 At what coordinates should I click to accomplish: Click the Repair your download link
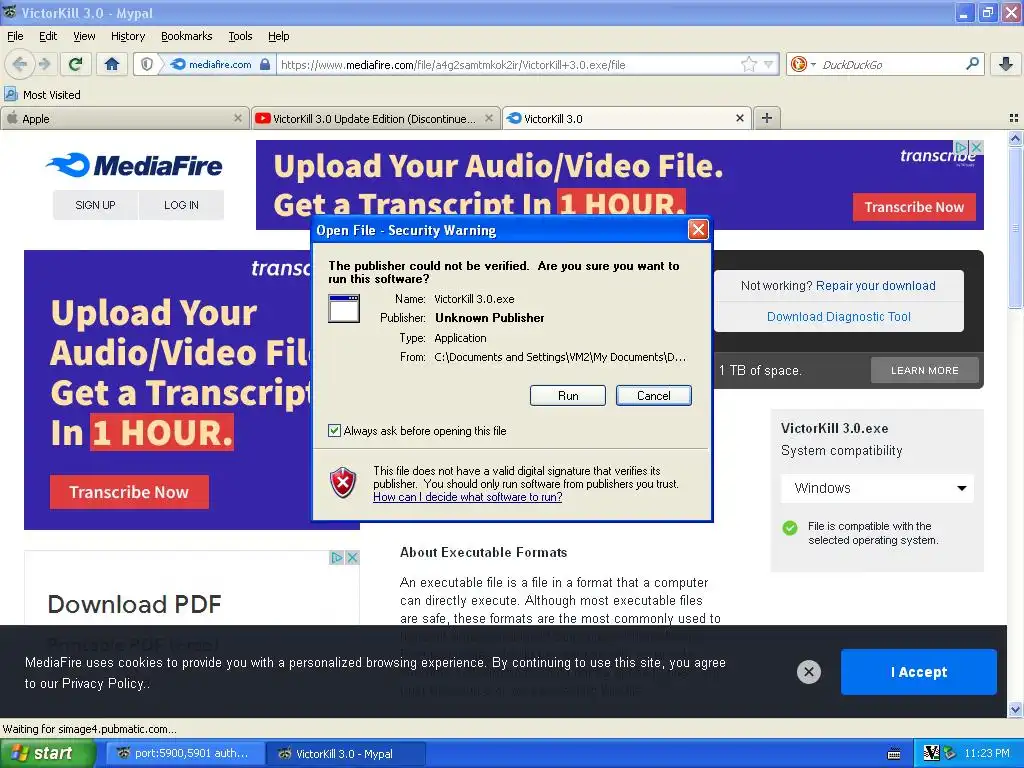click(875, 285)
